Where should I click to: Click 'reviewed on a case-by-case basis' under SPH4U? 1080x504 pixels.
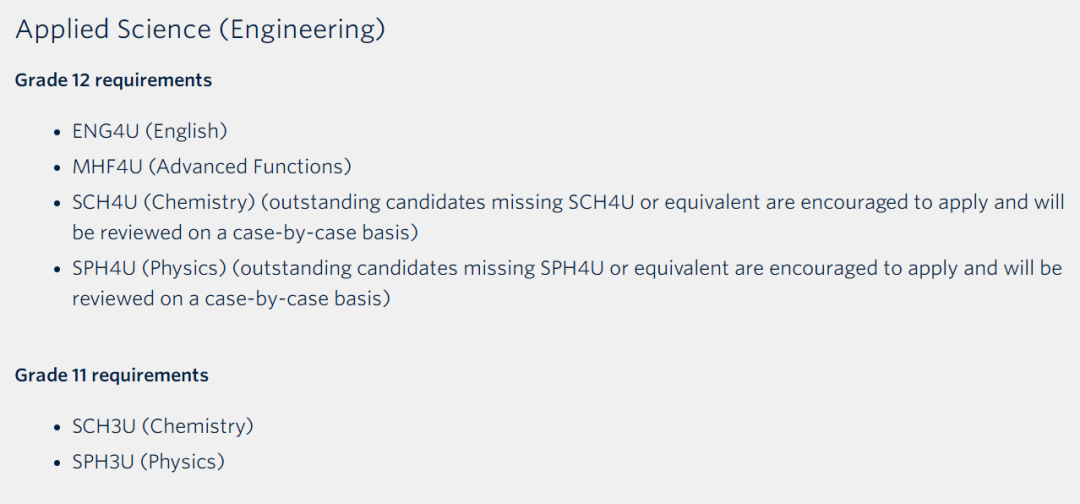[x=228, y=298]
